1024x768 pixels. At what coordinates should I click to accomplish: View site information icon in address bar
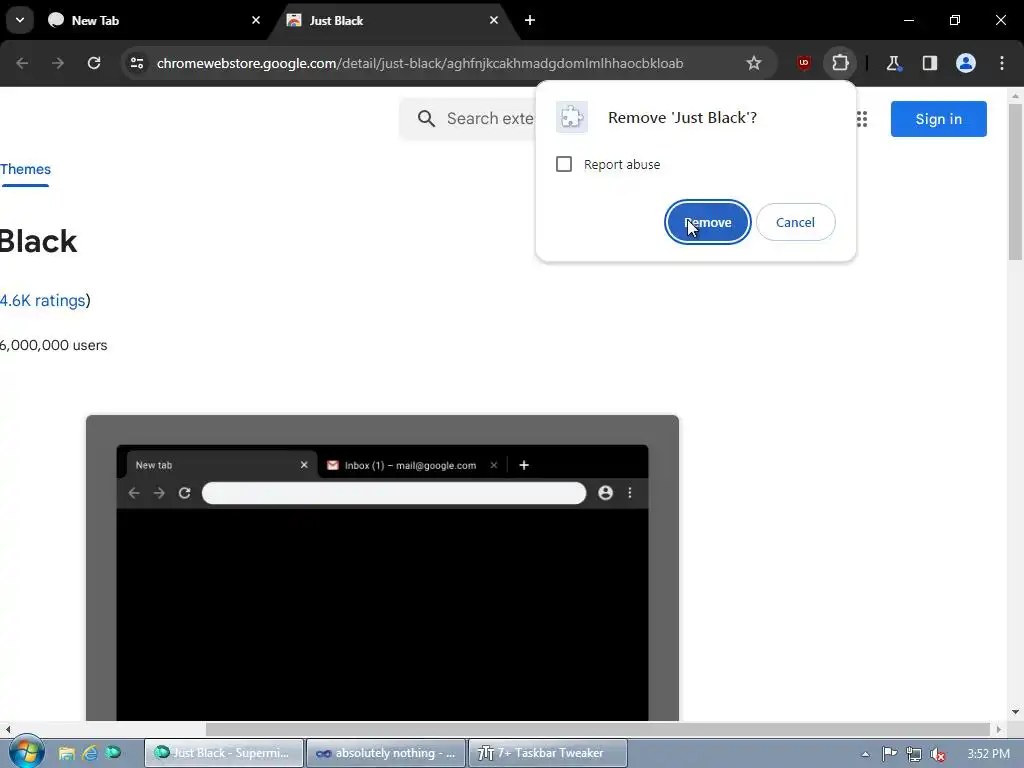[136, 63]
